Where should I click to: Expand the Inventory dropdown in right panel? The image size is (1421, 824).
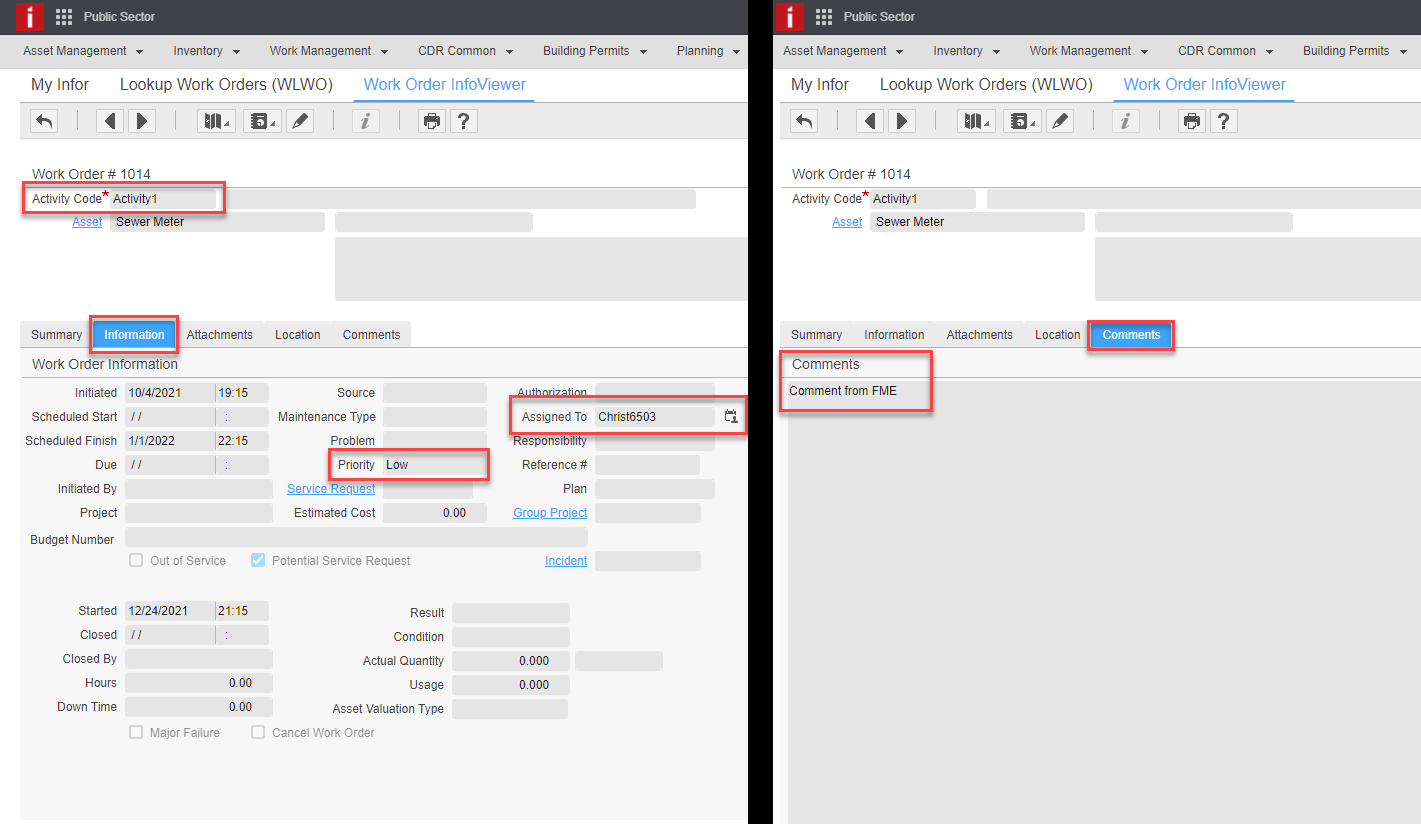(965, 51)
